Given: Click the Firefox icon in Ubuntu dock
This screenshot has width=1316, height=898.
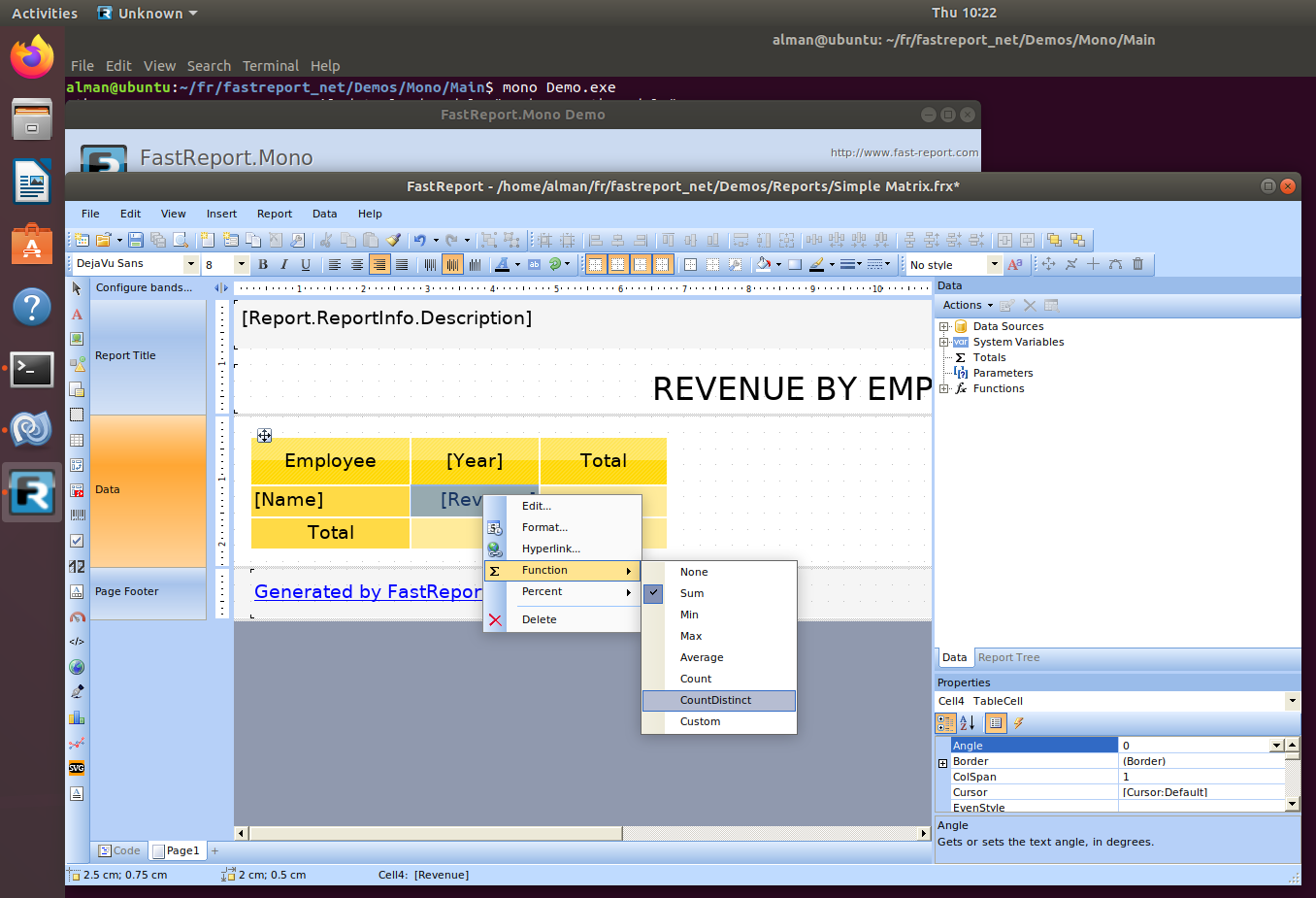Looking at the screenshot, I should click(32, 55).
